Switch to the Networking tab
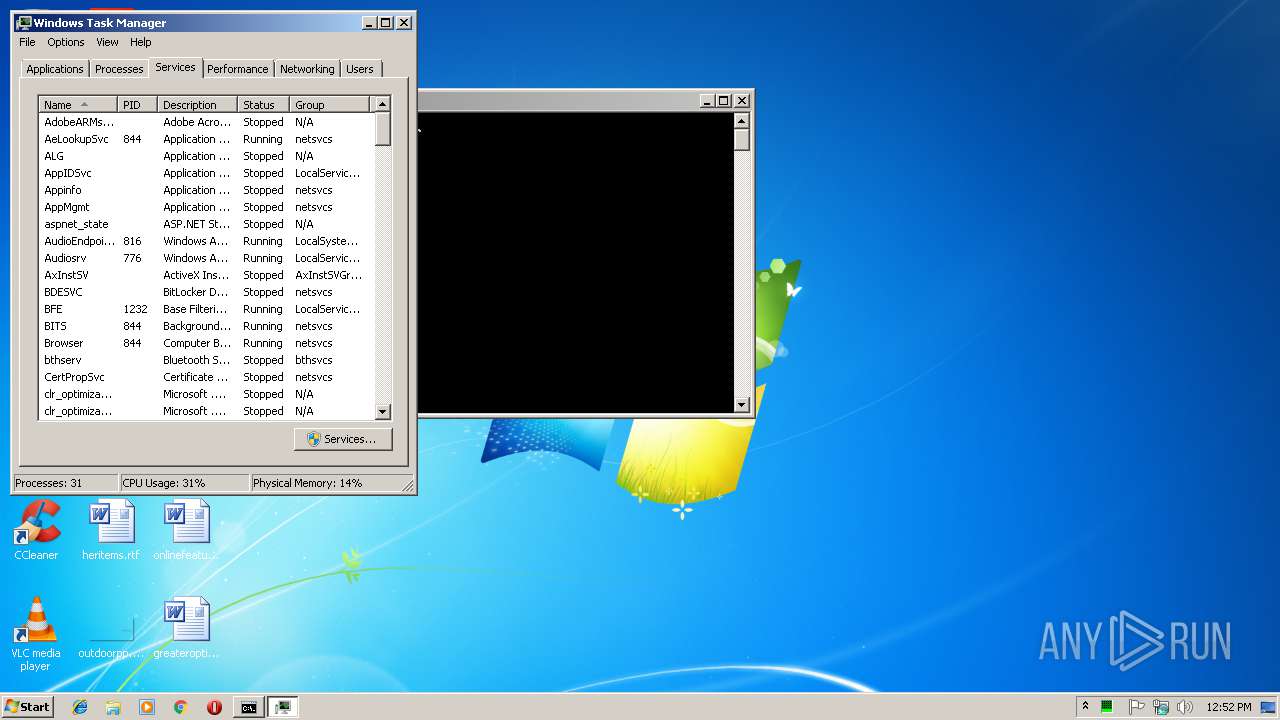This screenshot has width=1280, height=720. click(x=307, y=69)
